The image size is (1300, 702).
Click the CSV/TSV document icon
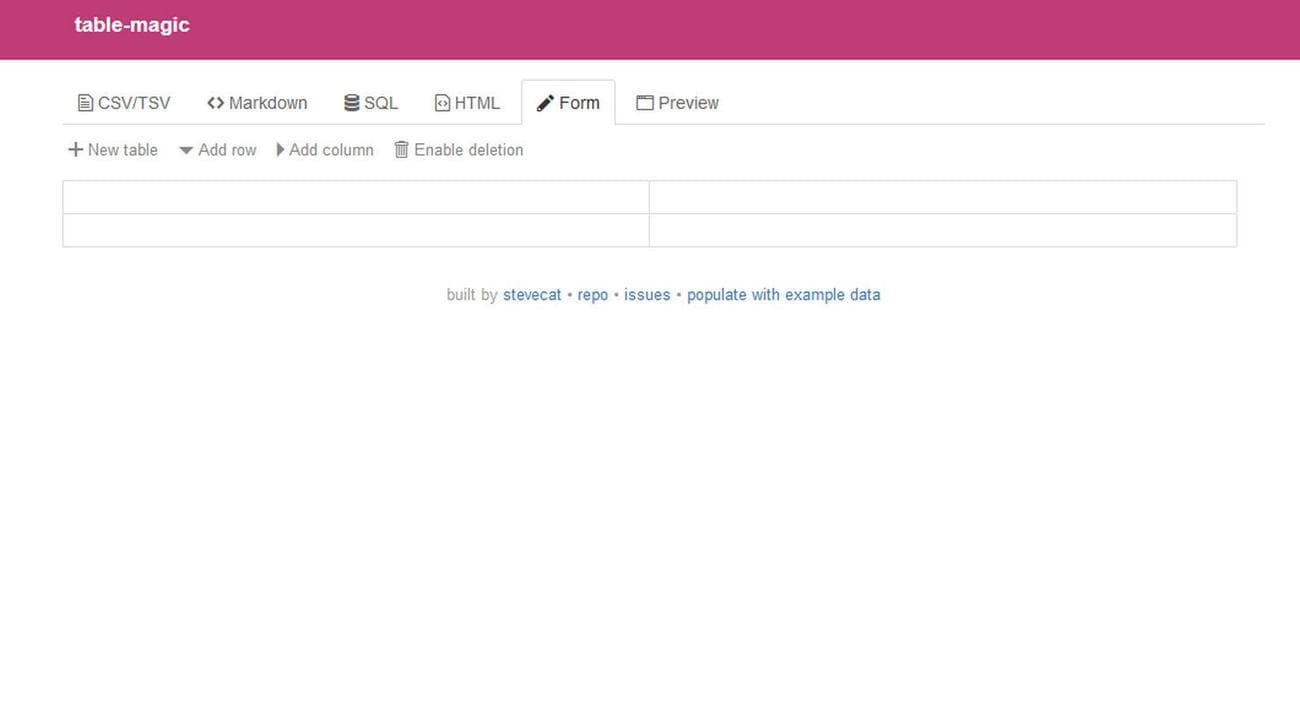coord(85,103)
